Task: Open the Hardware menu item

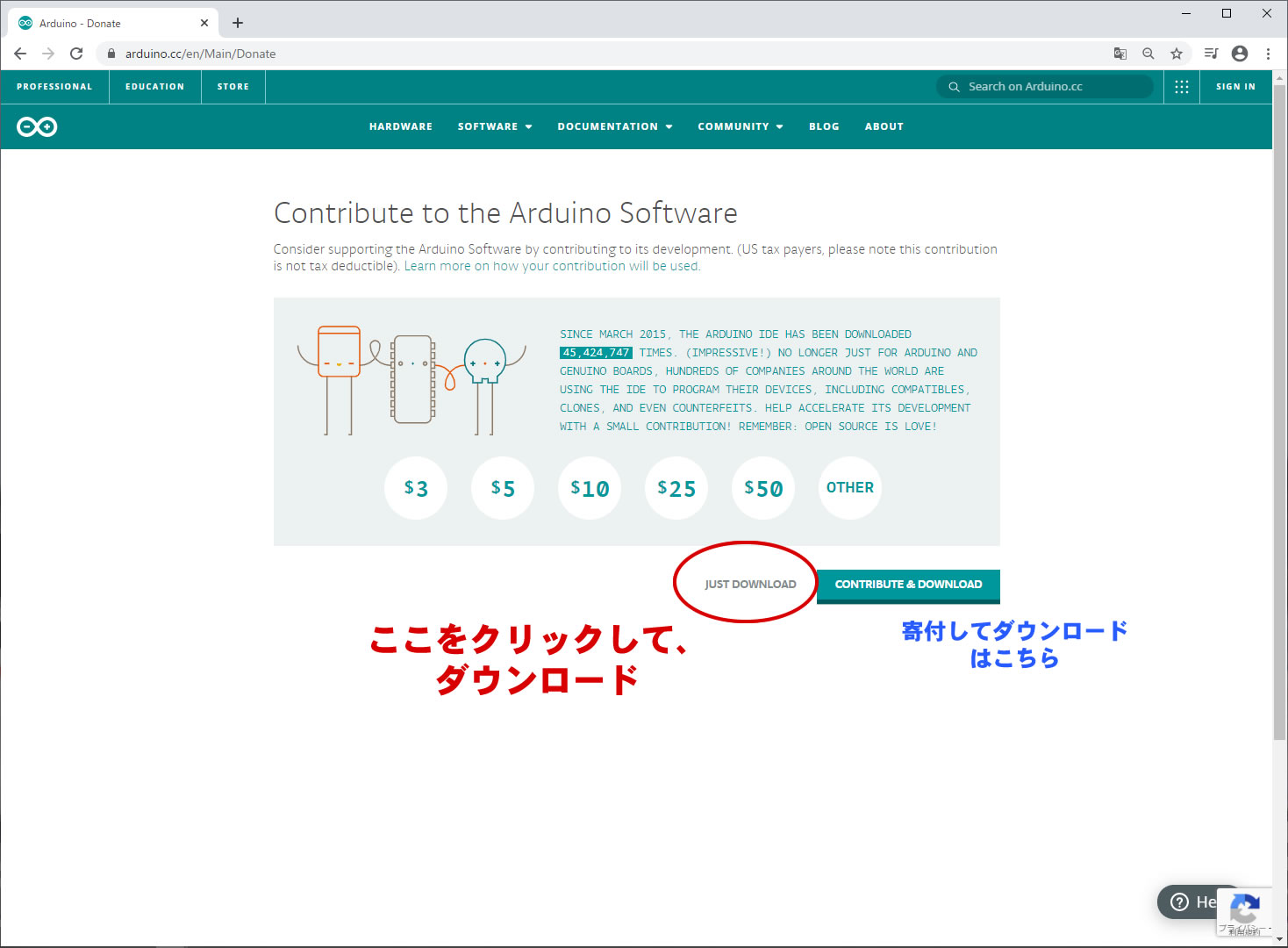Action: coord(401,127)
